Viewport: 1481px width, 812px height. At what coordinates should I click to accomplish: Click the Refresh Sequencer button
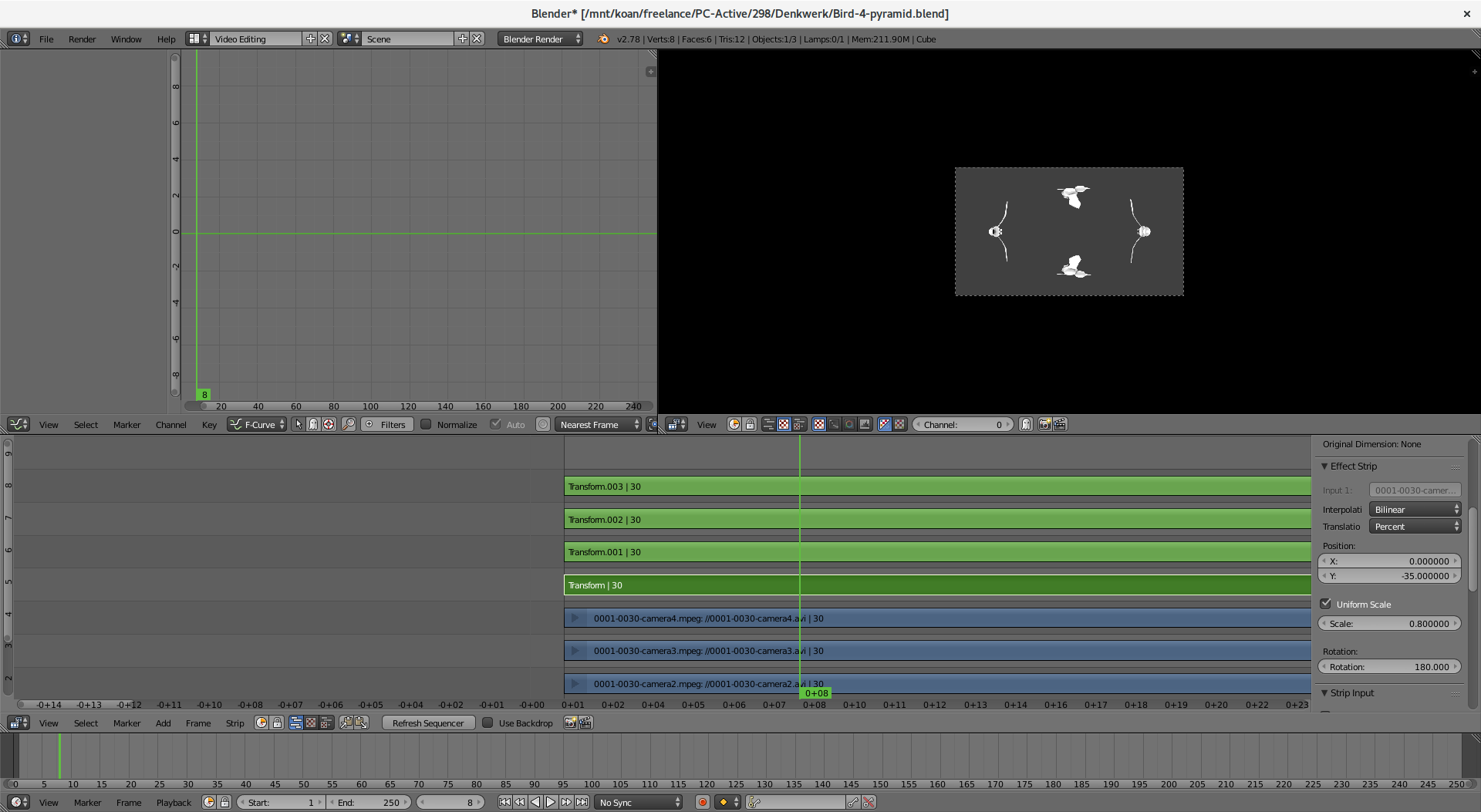428,723
